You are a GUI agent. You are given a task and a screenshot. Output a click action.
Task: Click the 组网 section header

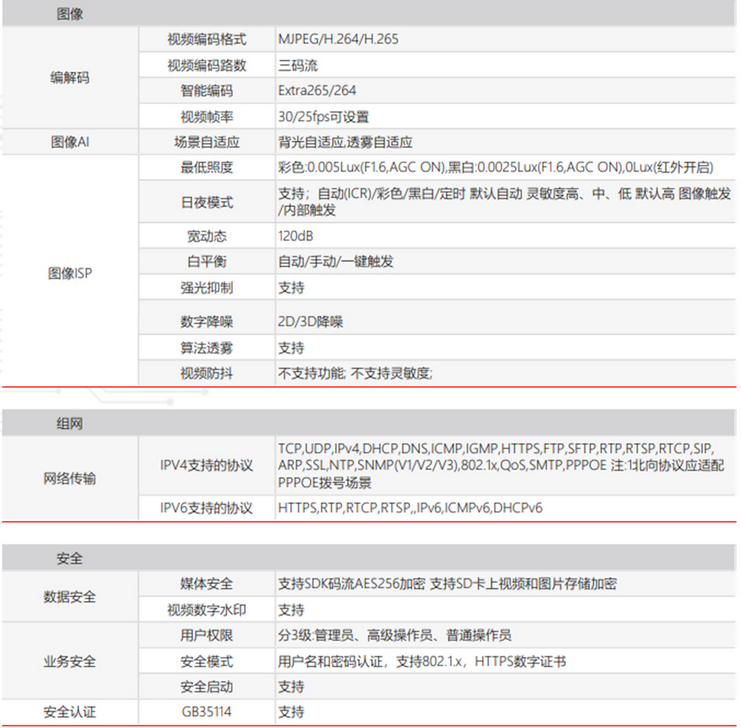(69, 423)
